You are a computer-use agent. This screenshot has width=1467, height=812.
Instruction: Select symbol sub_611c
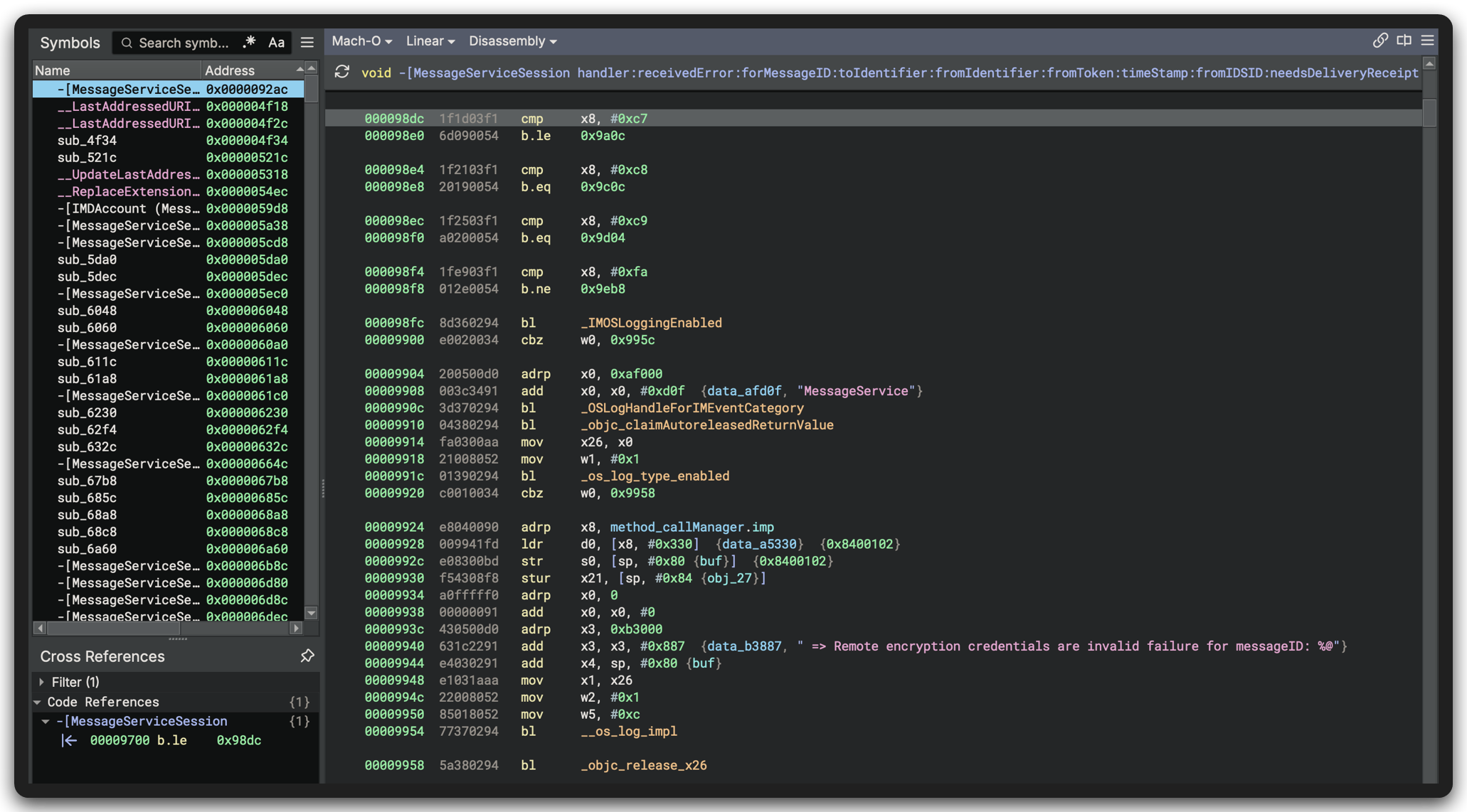(168, 362)
